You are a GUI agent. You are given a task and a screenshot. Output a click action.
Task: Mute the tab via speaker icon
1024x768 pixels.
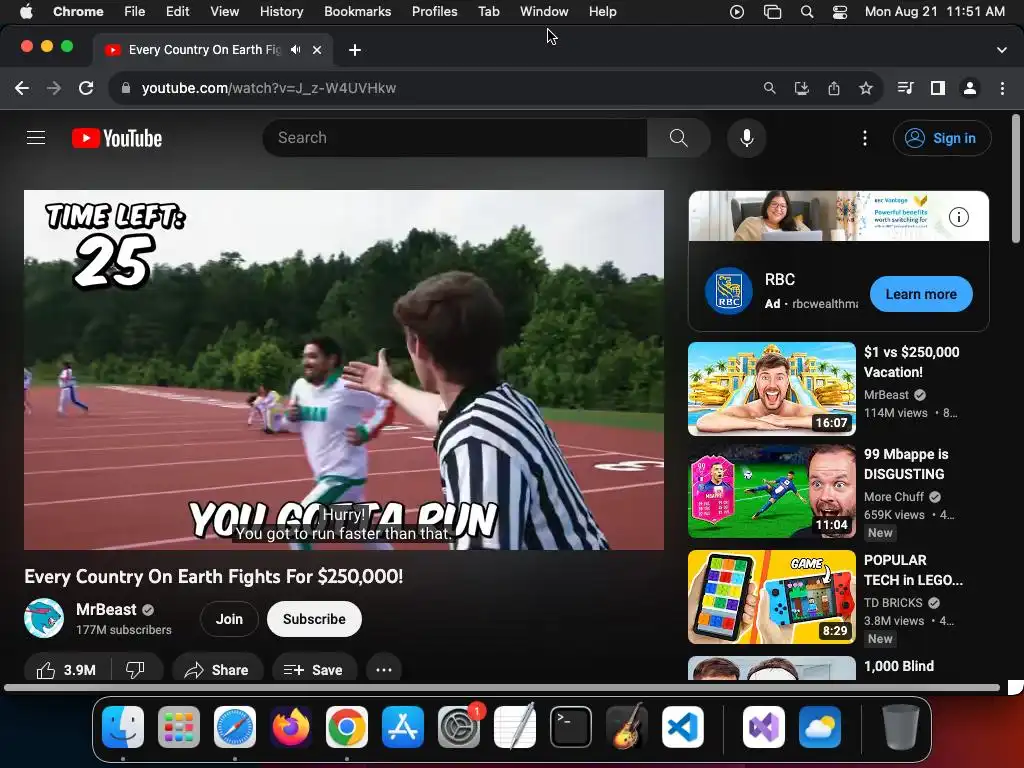296,50
